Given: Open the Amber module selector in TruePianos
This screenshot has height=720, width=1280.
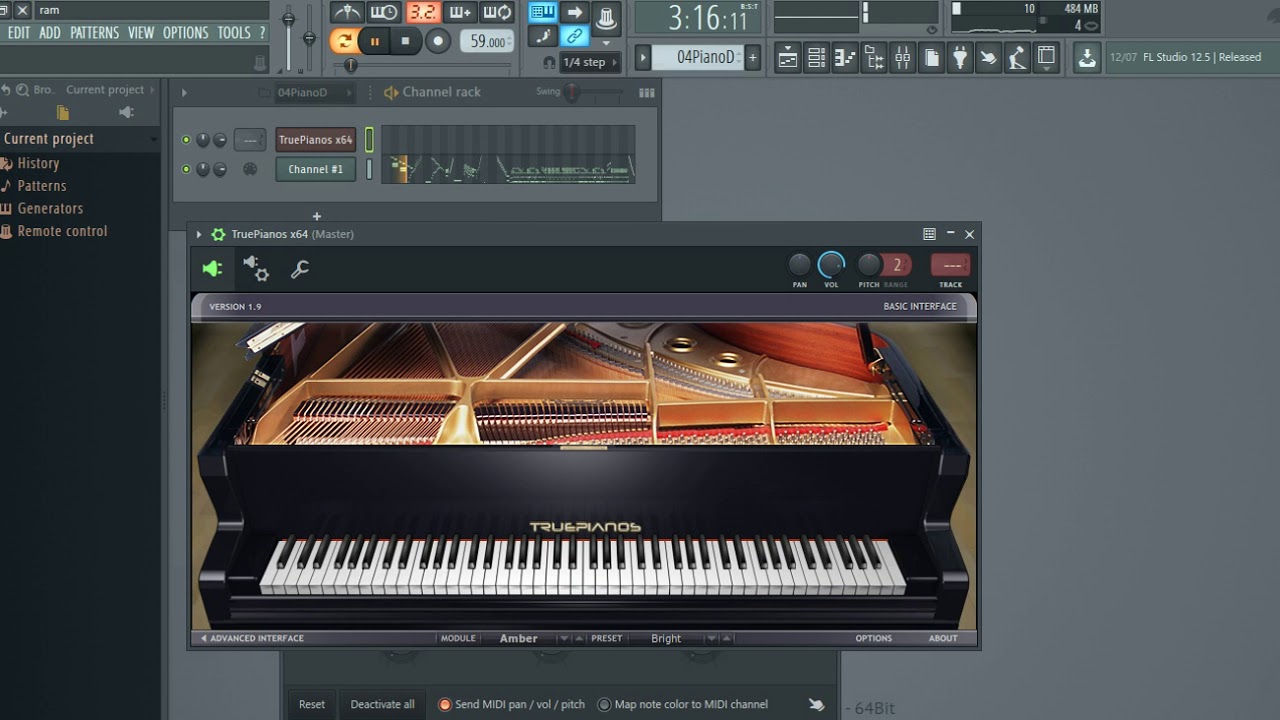Looking at the screenshot, I should [x=519, y=638].
